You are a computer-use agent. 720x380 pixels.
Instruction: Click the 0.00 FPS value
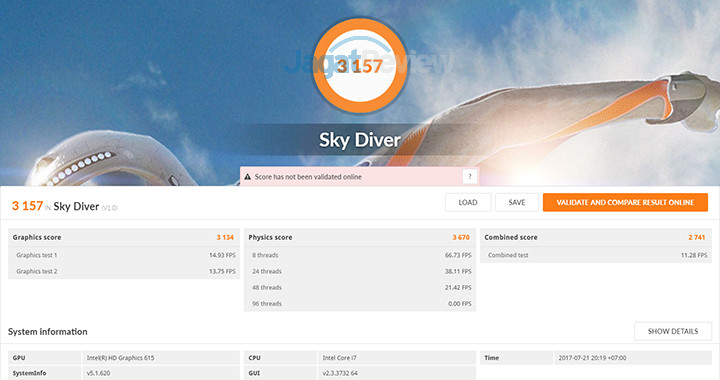pyautogui.click(x=460, y=303)
